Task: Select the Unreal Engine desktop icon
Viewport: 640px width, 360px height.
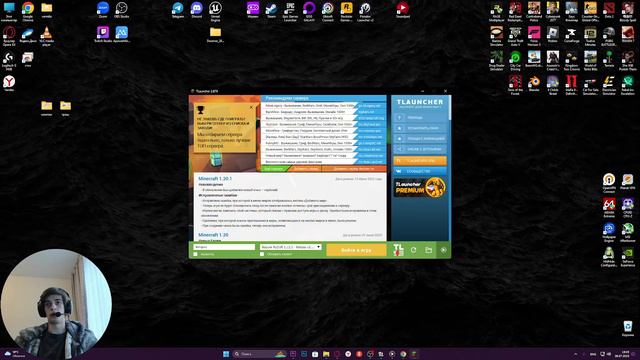Action: (215, 11)
